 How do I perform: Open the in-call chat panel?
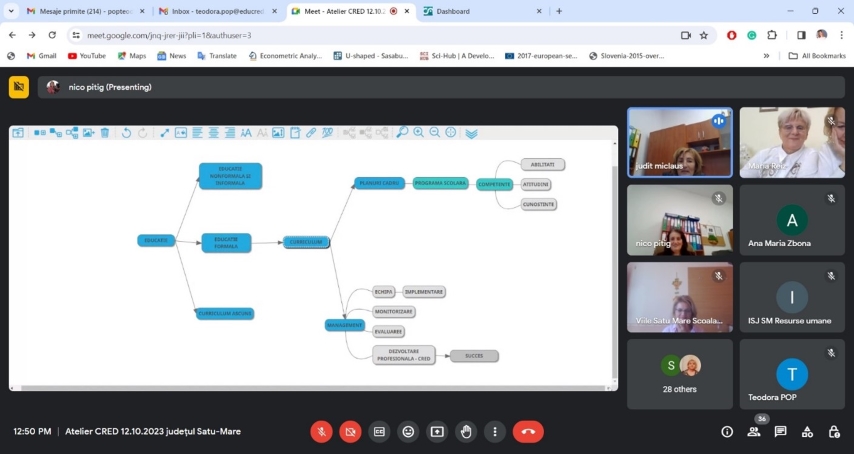780,431
